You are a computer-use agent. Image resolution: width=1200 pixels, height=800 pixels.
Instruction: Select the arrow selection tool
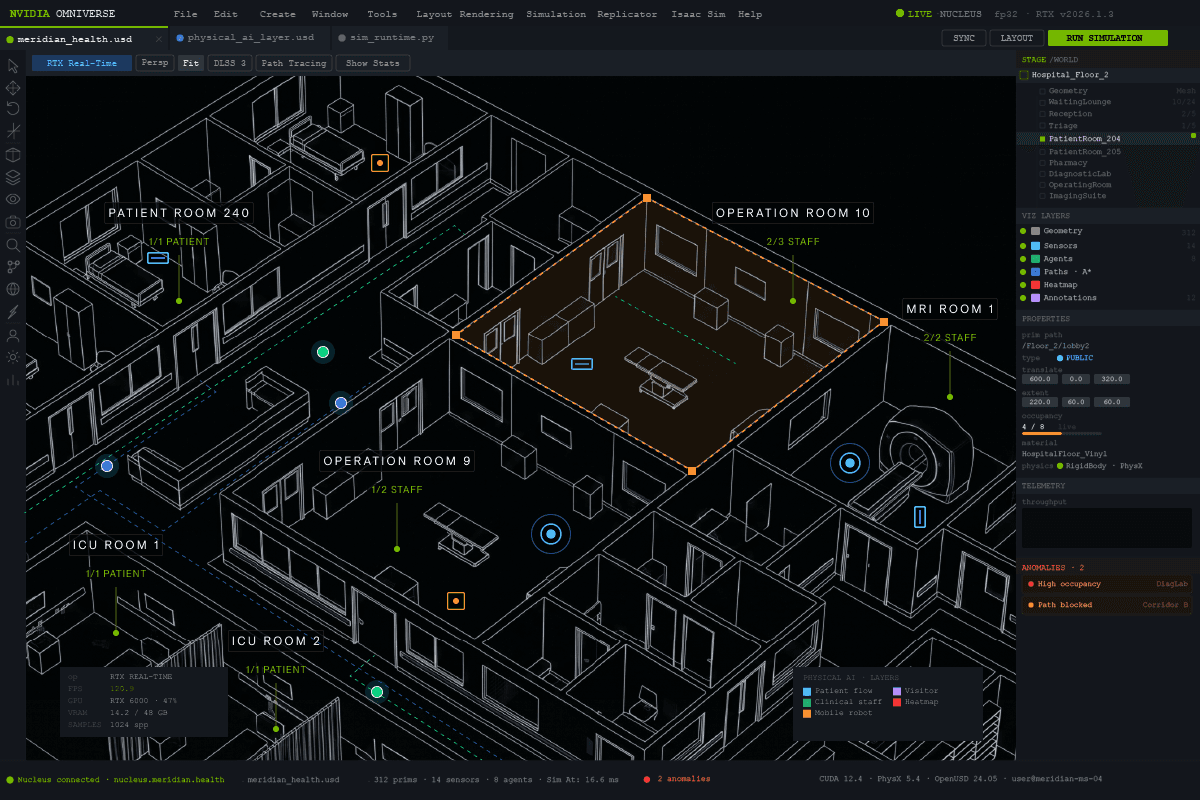pyautogui.click(x=13, y=66)
